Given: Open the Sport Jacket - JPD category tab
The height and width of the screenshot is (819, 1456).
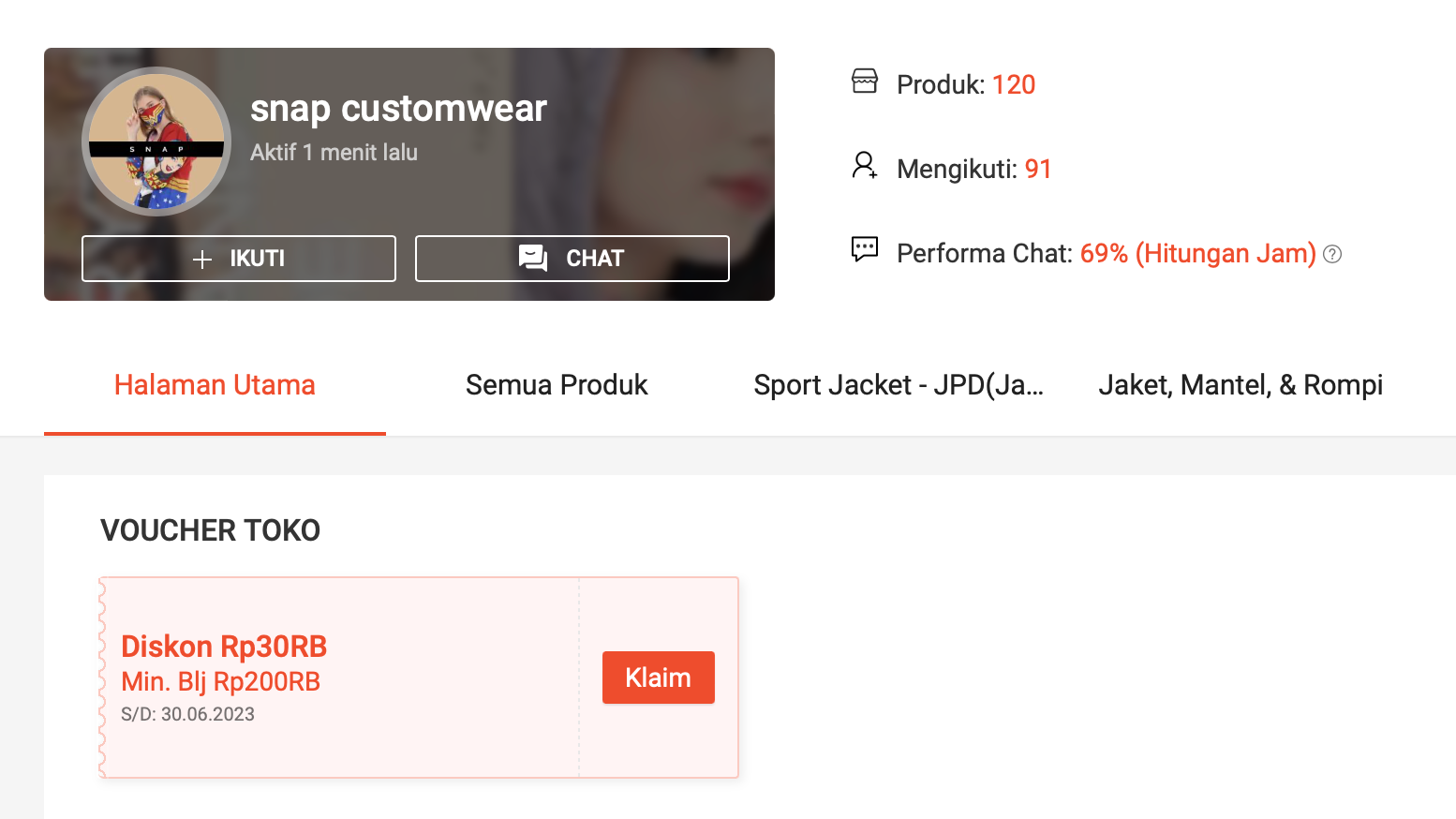Looking at the screenshot, I should click(899, 384).
